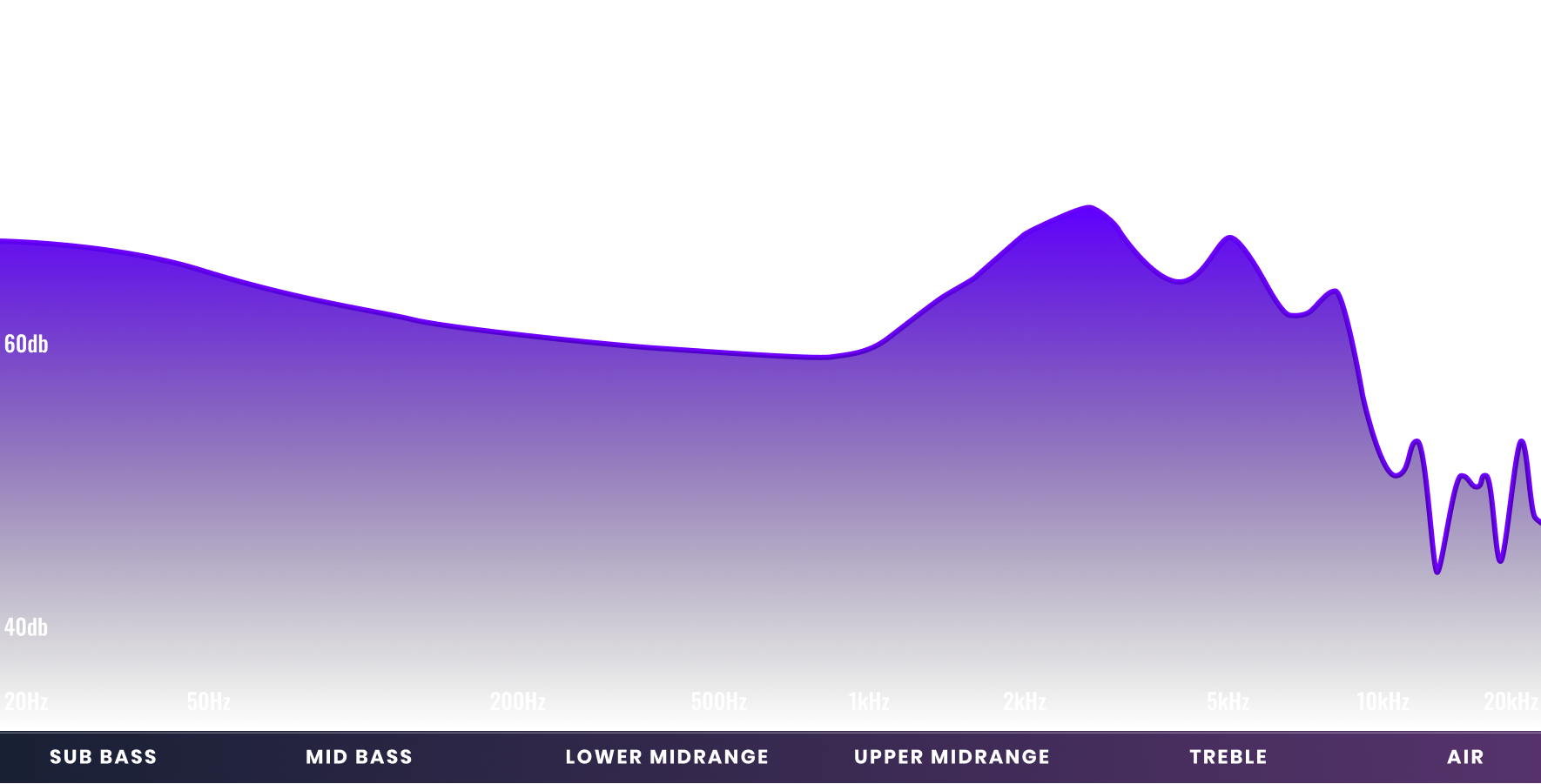The width and height of the screenshot is (1541, 784).
Task: Select the TREBLE band label
Action: 1228,757
